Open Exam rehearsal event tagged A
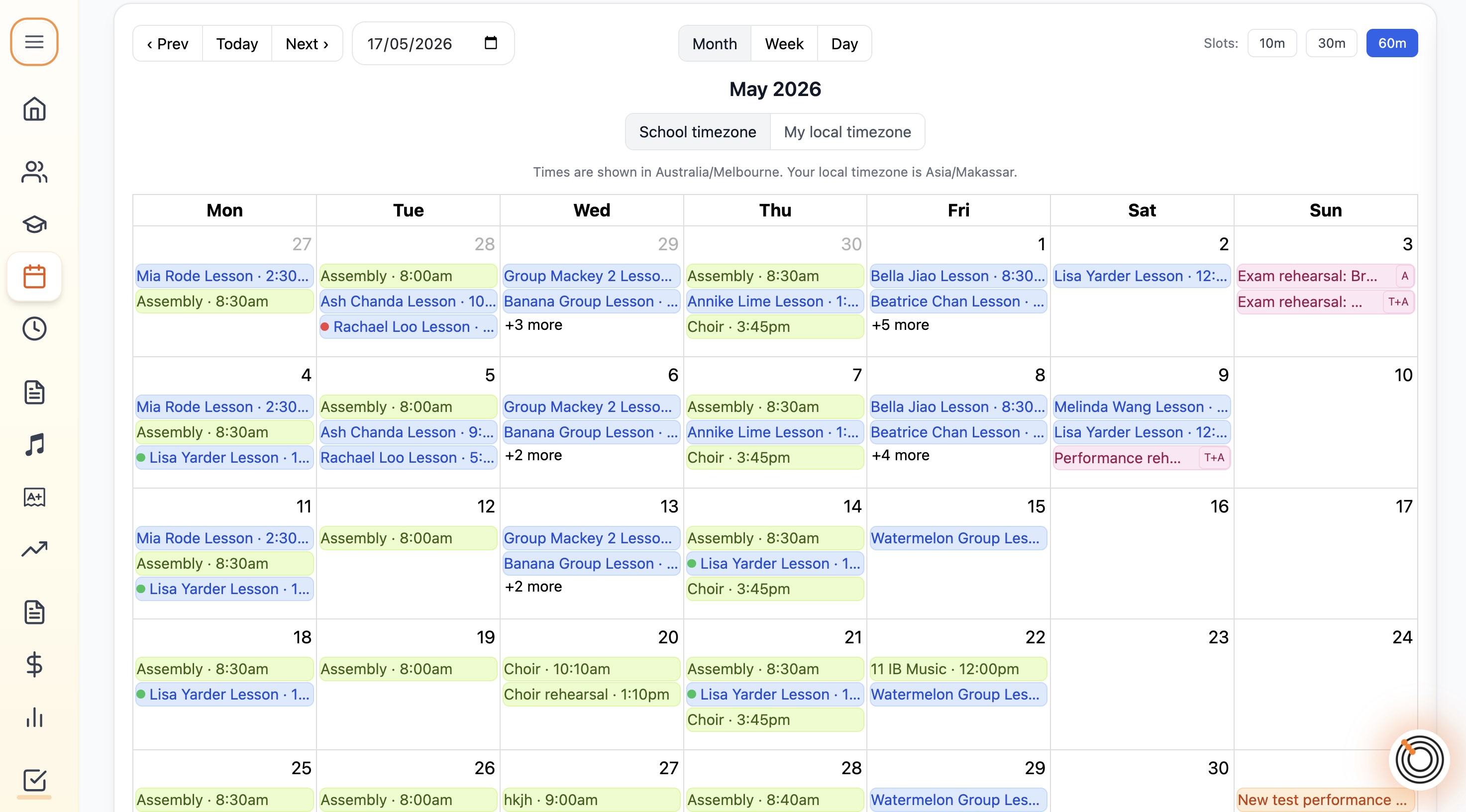This screenshot has height=812, width=1466. [1325, 276]
